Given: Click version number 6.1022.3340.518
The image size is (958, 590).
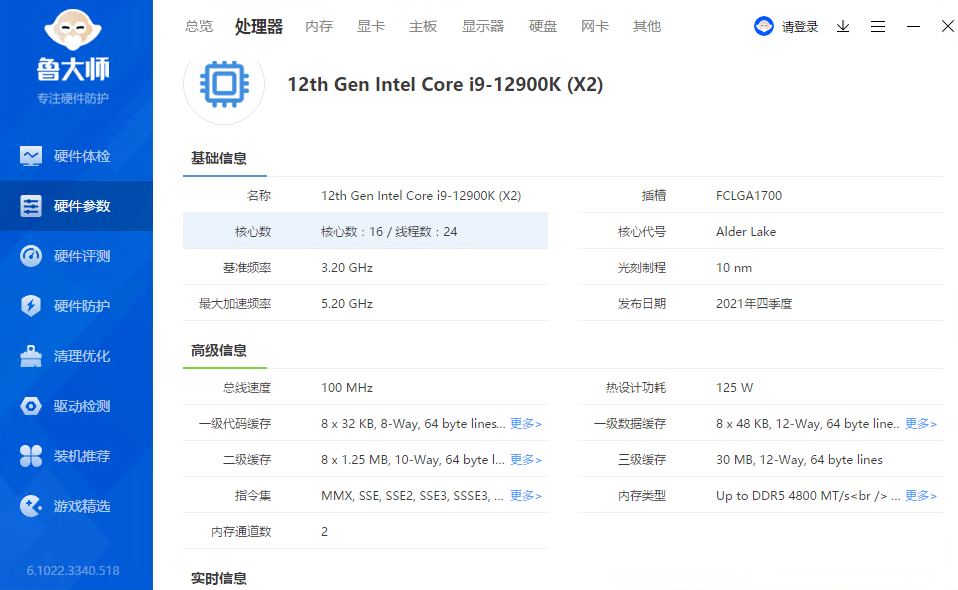Looking at the screenshot, I should (x=73, y=571).
